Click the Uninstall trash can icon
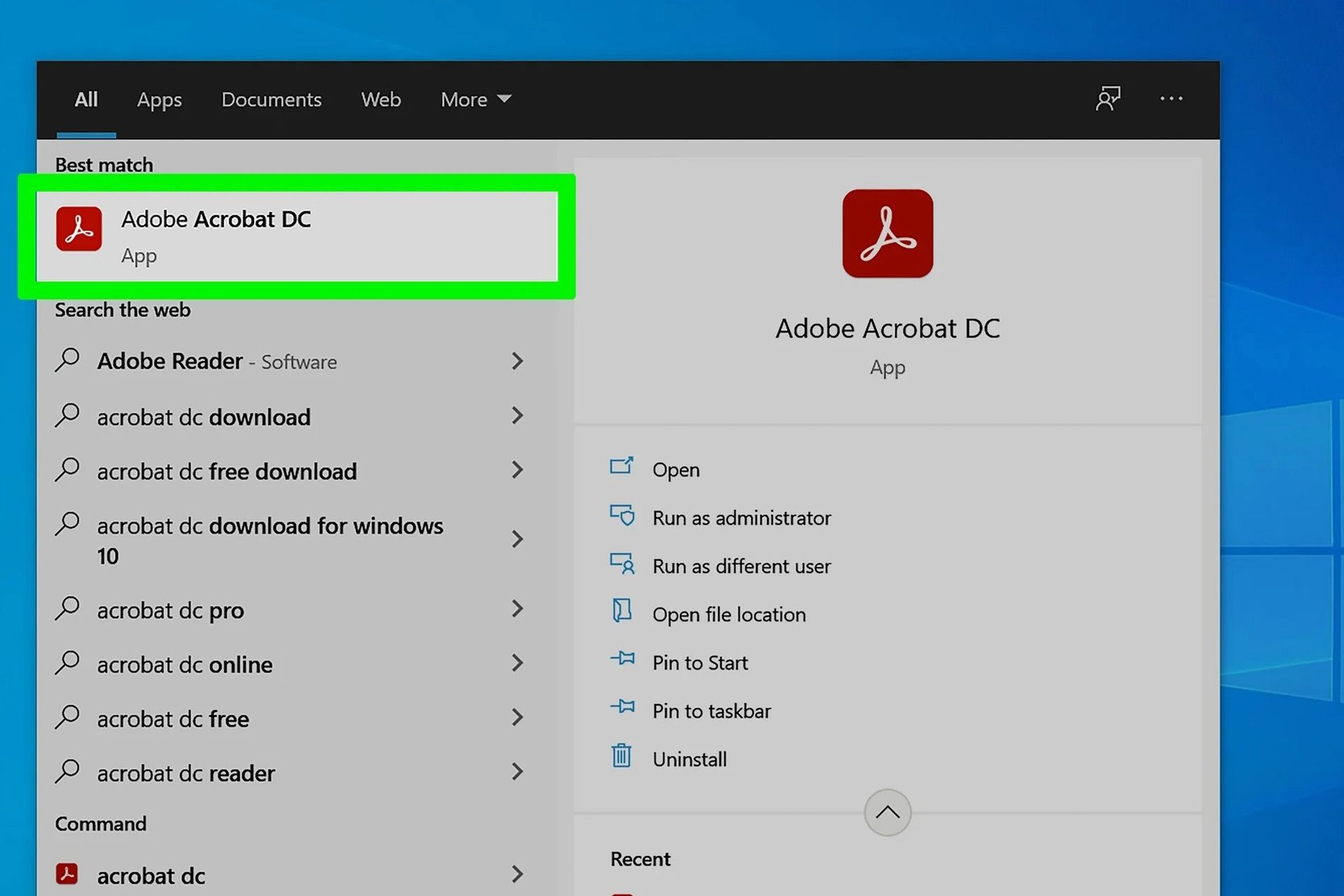The width and height of the screenshot is (1344, 896). (622, 756)
